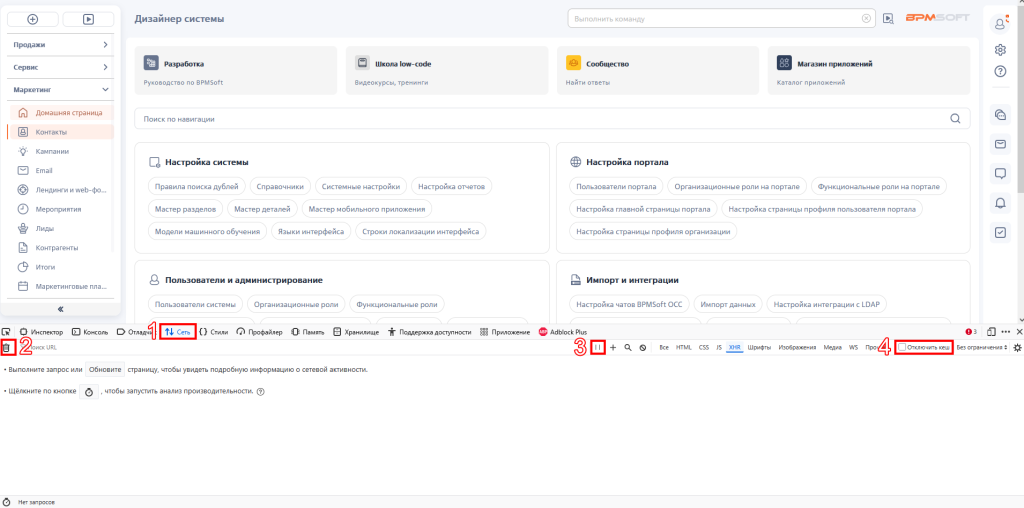Toggle the Отключить кеш checkbox
1024x508 pixels.
[x=902, y=348]
